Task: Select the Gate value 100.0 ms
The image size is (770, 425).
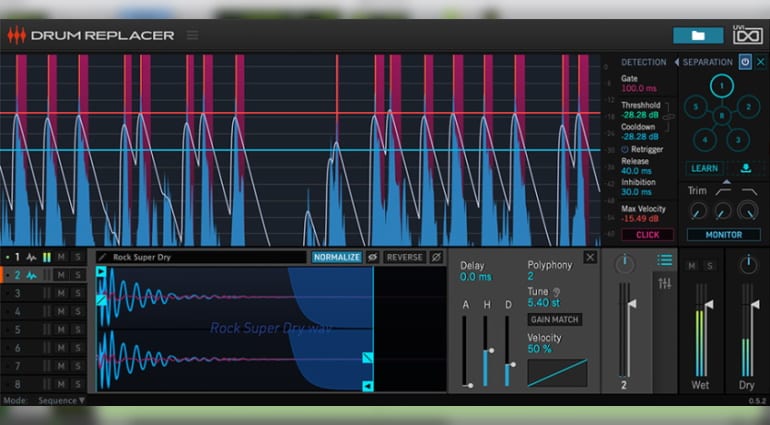Action: coord(639,88)
